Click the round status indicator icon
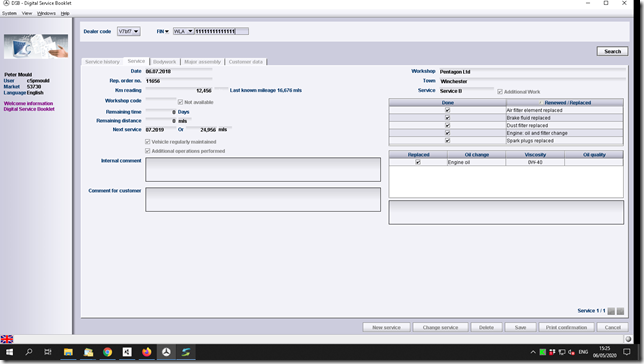This screenshot has width=644, height=364. click(x=628, y=339)
